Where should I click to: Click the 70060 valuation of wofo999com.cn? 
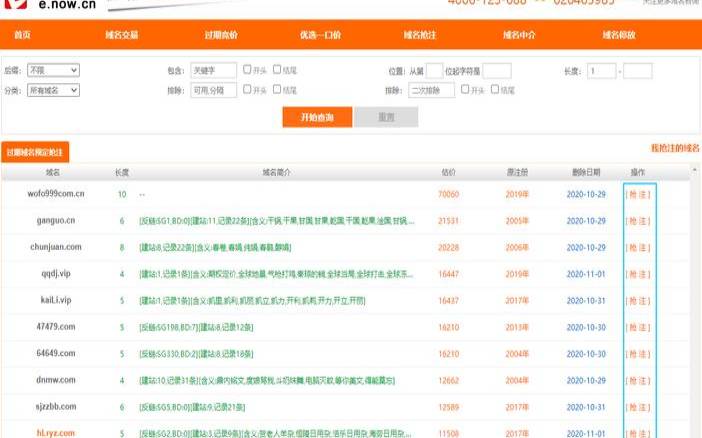pos(448,194)
